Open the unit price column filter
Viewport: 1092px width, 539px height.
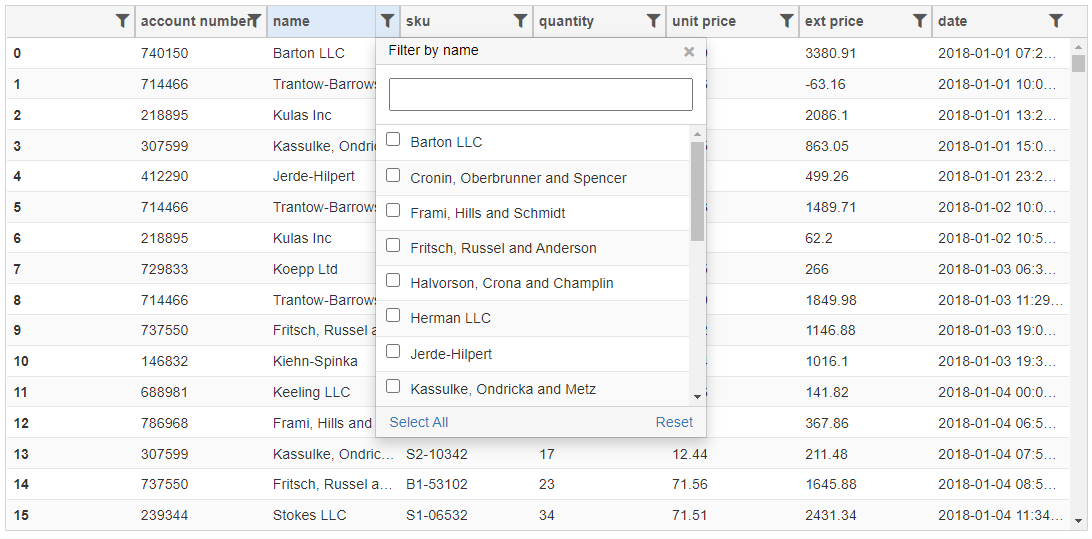(787, 21)
